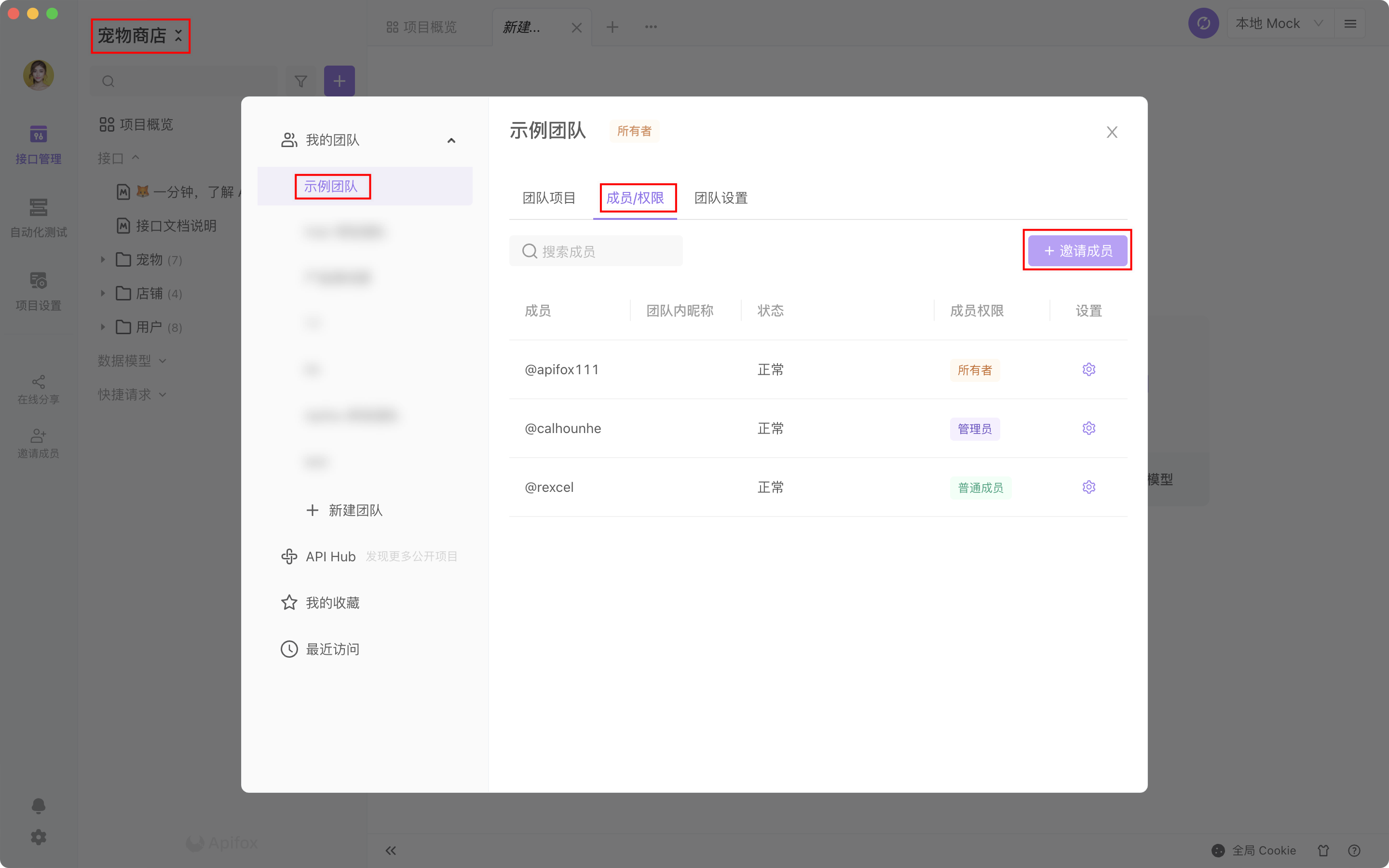Click the sync refresh icon near Mock
1389x868 pixels.
point(1203,24)
